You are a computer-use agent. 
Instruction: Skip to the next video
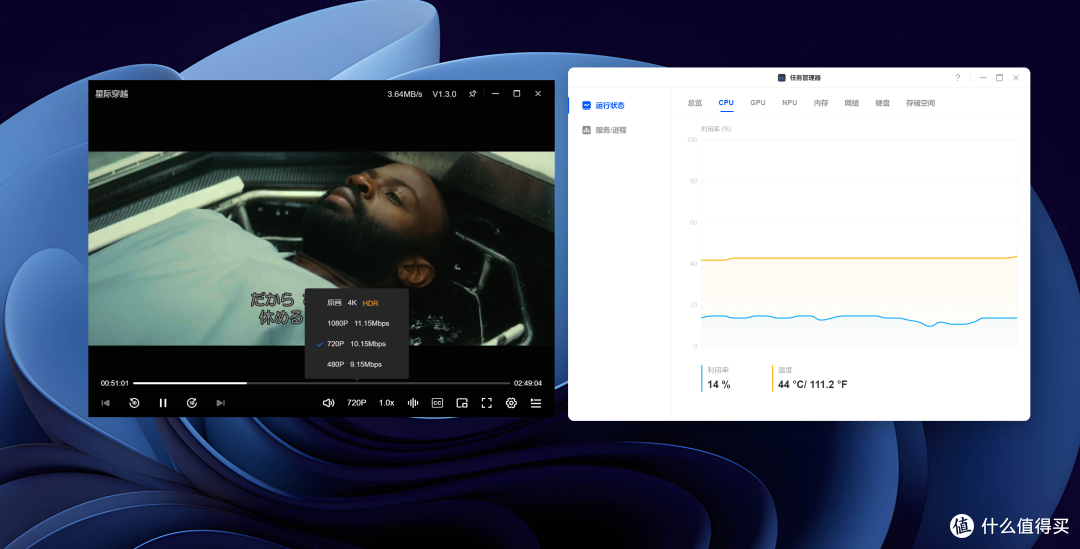coord(220,403)
